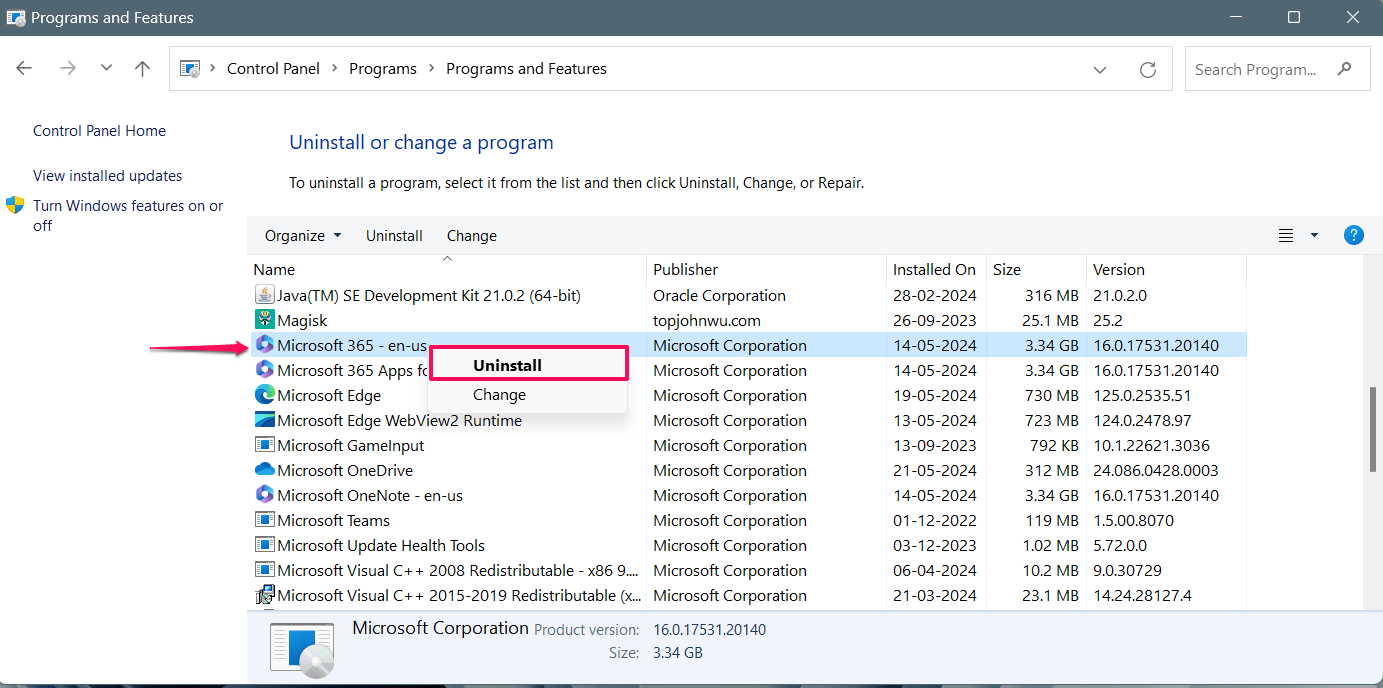Viewport: 1383px width, 688px height.
Task: Click the Uninstall toolbar button
Action: pyautogui.click(x=394, y=236)
